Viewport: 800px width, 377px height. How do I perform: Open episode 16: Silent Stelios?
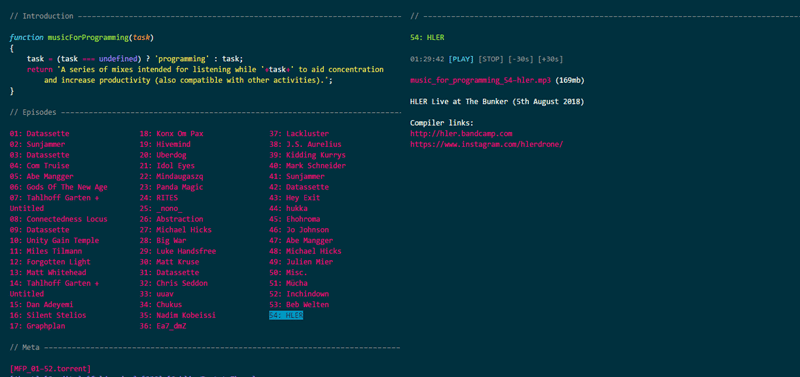coord(48,316)
